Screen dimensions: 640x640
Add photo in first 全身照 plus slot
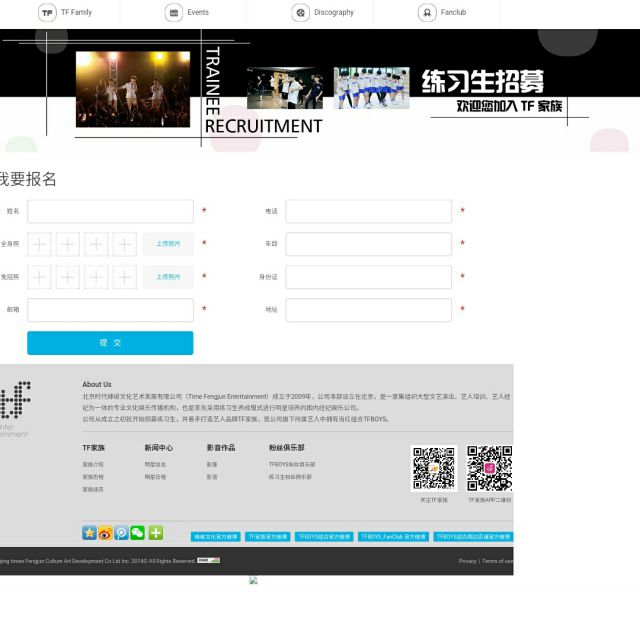(x=39, y=244)
